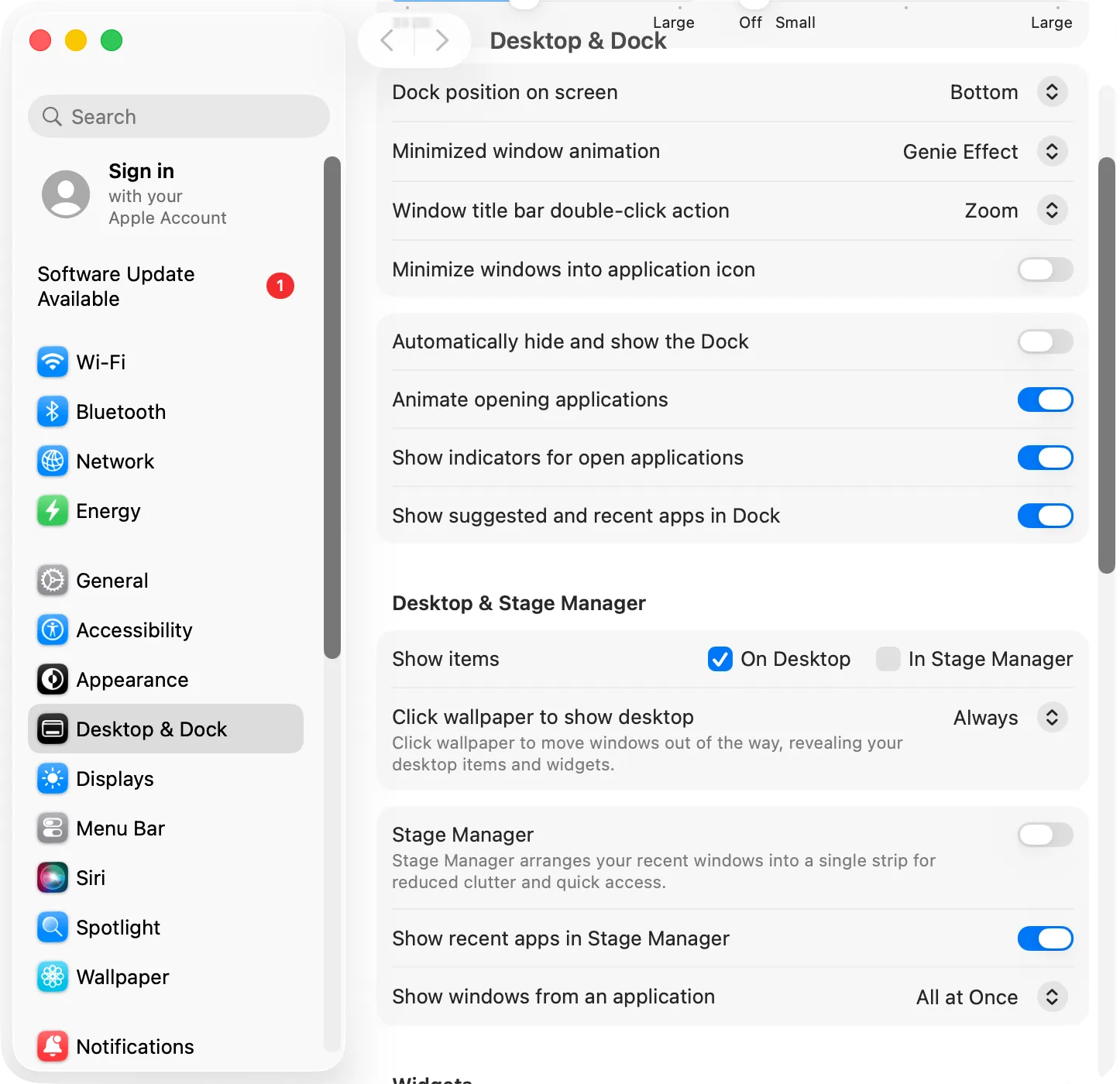Check the In Stage Manager checkbox
Screen dimensions: 1120x1084
pyautogui.click(x=888, y=659)
